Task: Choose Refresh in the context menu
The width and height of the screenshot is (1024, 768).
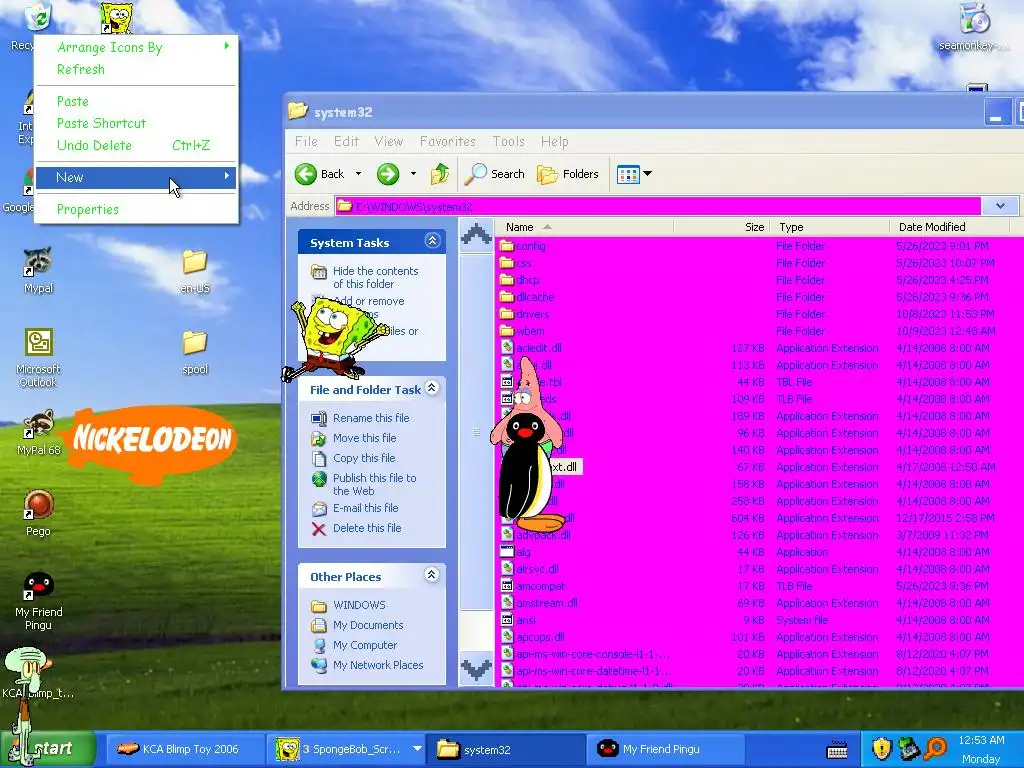Action: 136,69
